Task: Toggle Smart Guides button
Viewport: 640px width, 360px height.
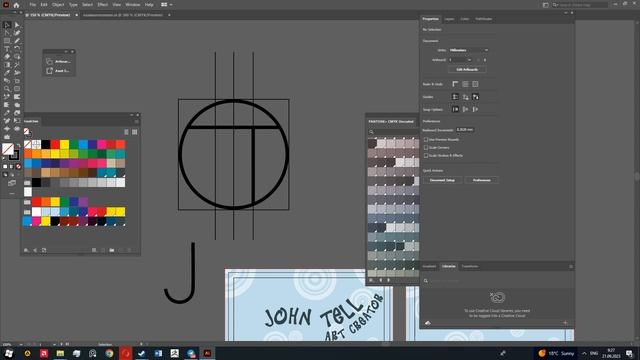Action: click(476, 97)
